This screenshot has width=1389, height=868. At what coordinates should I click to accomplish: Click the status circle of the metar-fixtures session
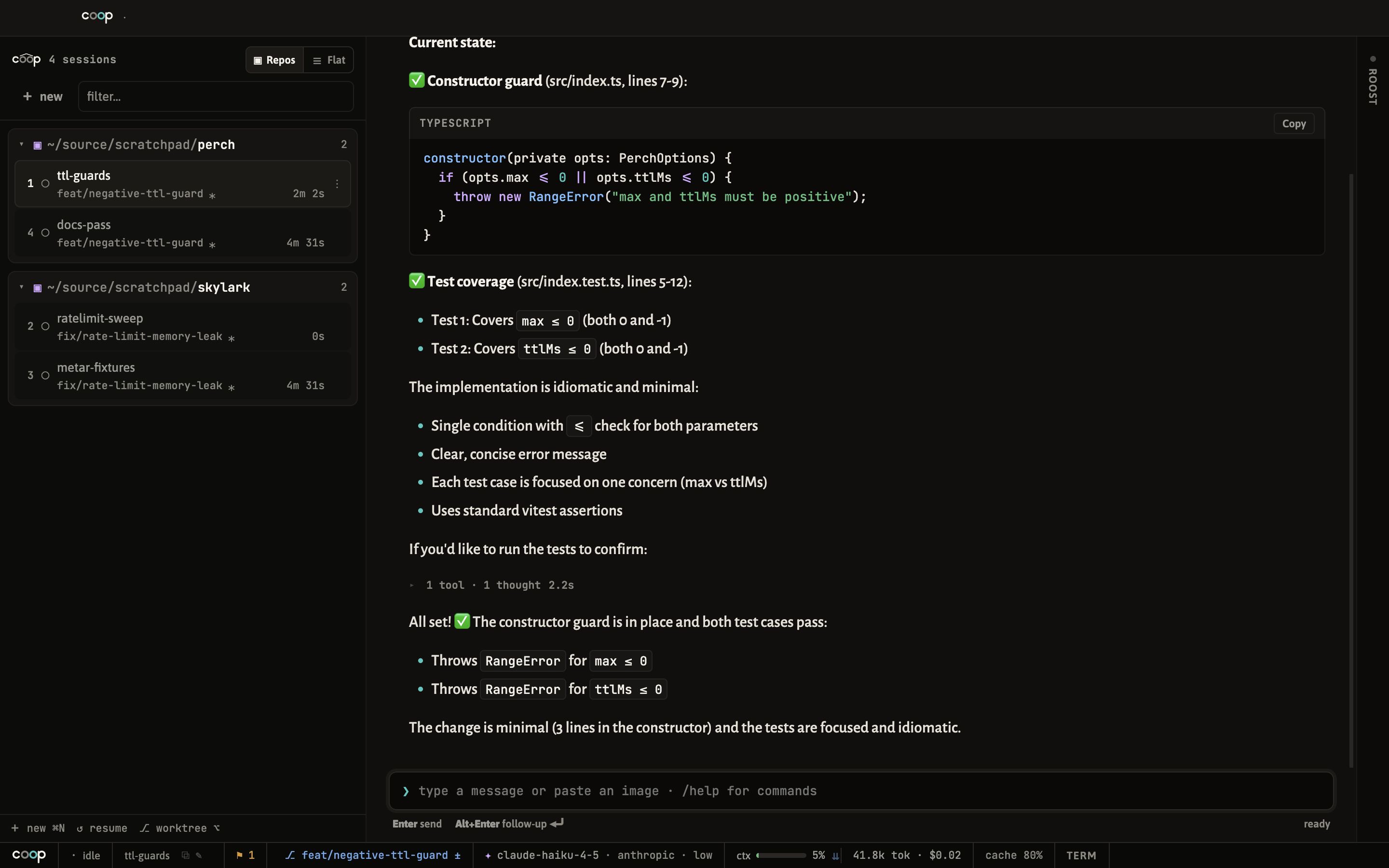45,376
